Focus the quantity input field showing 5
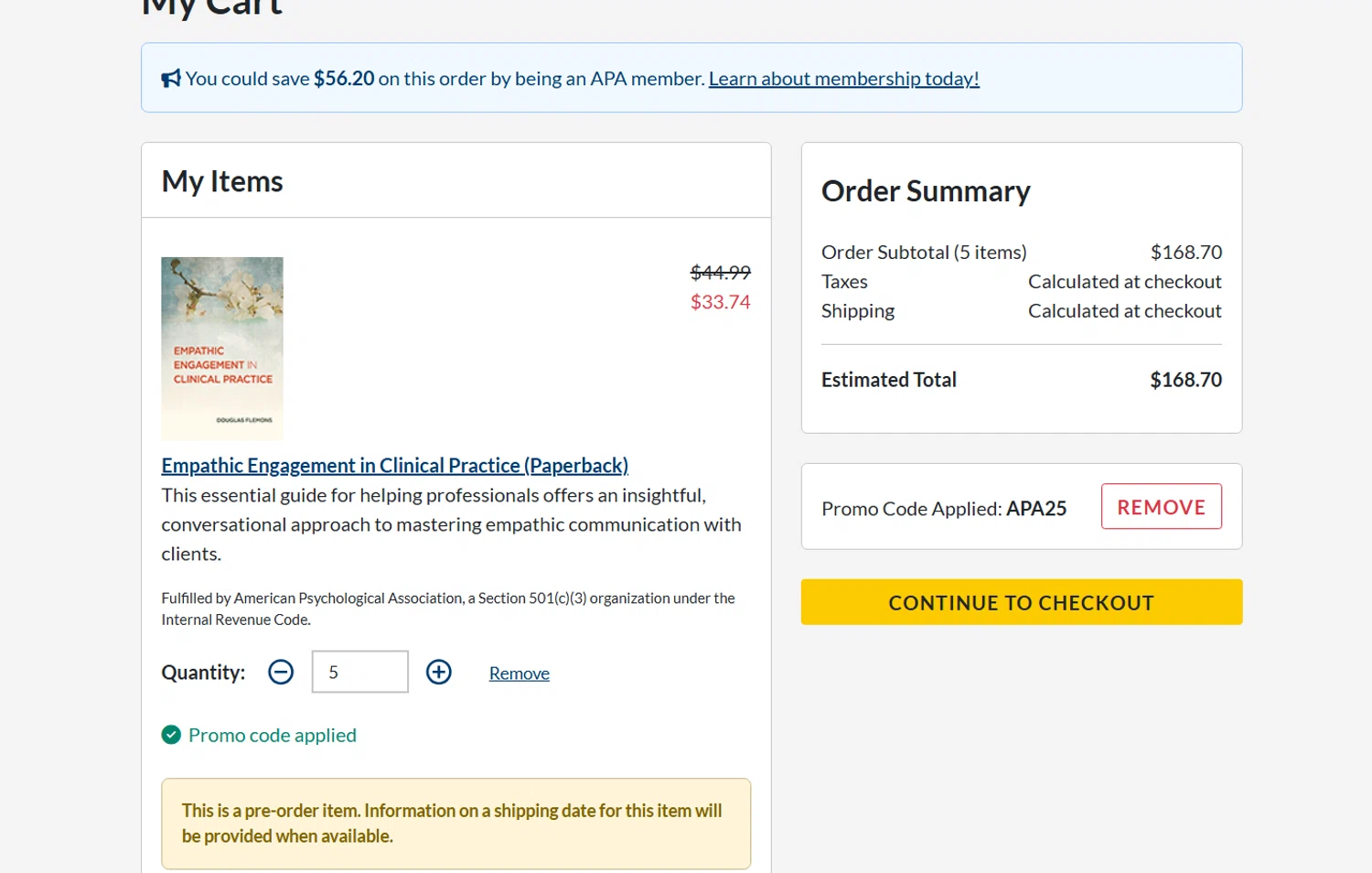 click(360, 673)
